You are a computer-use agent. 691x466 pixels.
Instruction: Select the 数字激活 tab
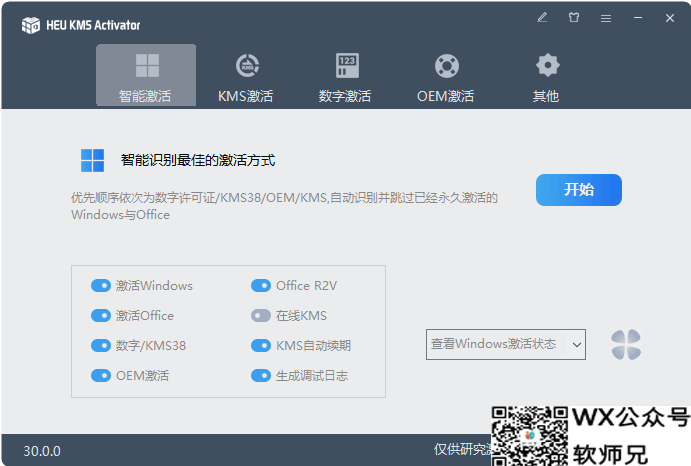[x=346, y=77]
